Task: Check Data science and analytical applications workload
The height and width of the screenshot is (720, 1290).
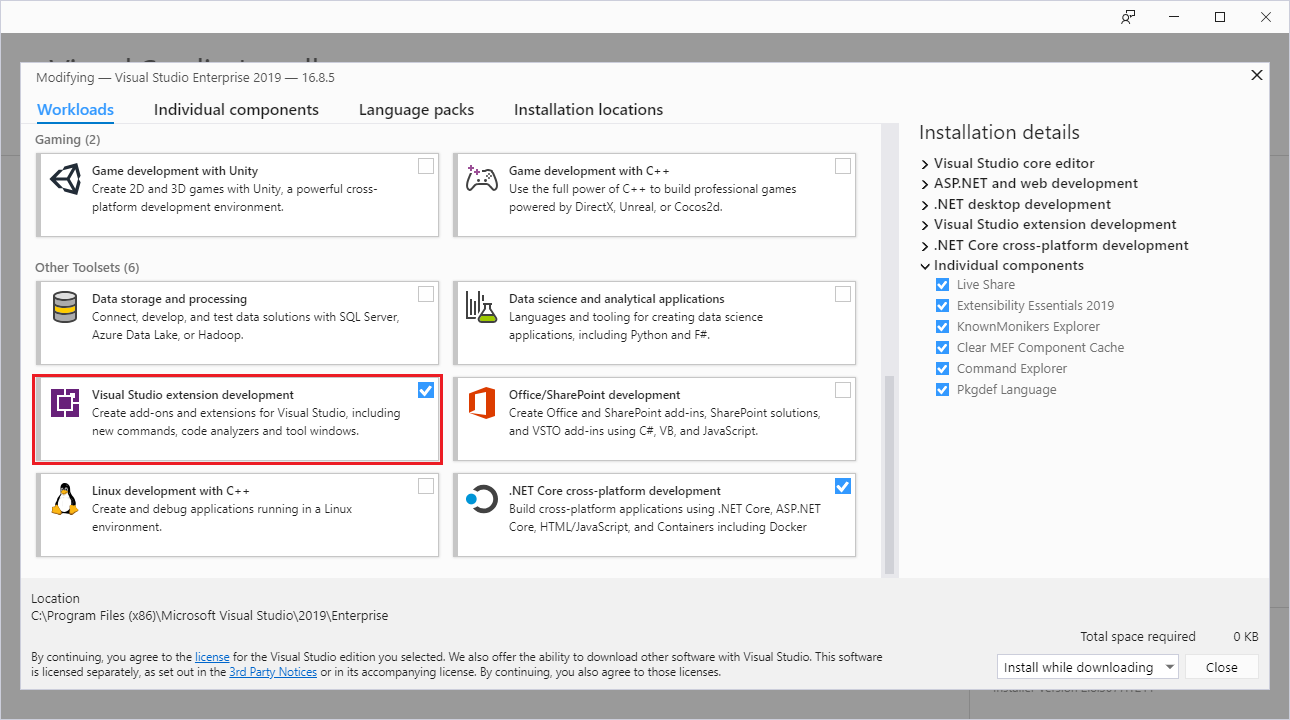Action: pyautogui.click(x=843, y=294)
